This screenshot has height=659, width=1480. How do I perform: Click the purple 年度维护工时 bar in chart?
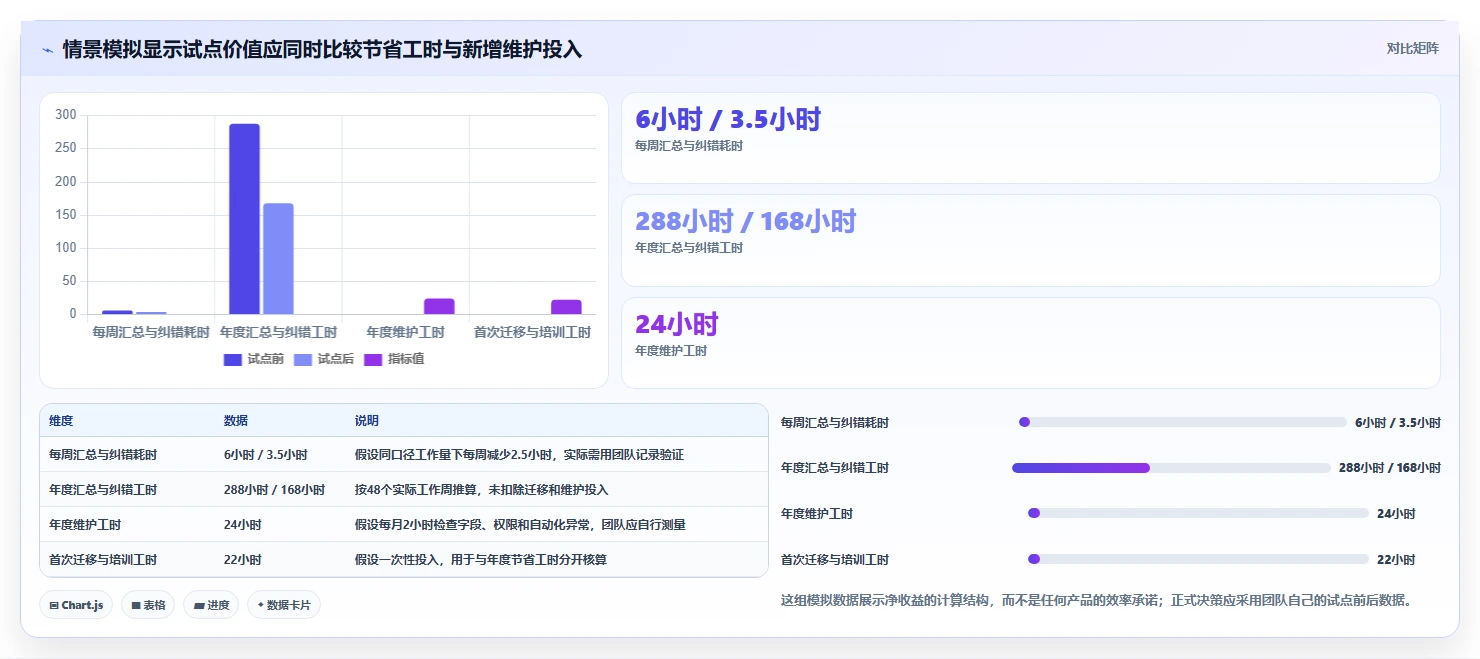pyautogui.click(x=439, y=306)
